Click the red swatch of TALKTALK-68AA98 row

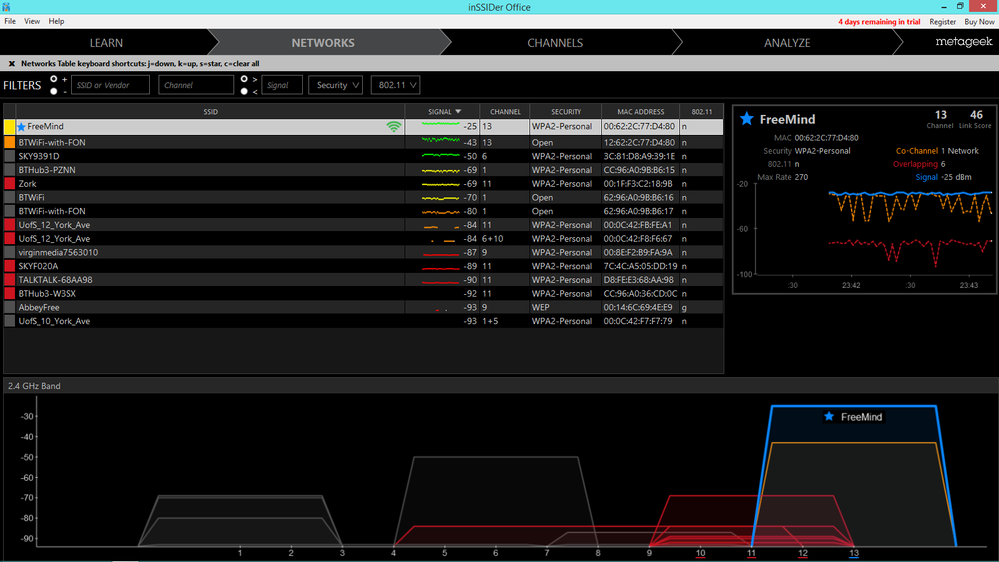tap(10, 280)
